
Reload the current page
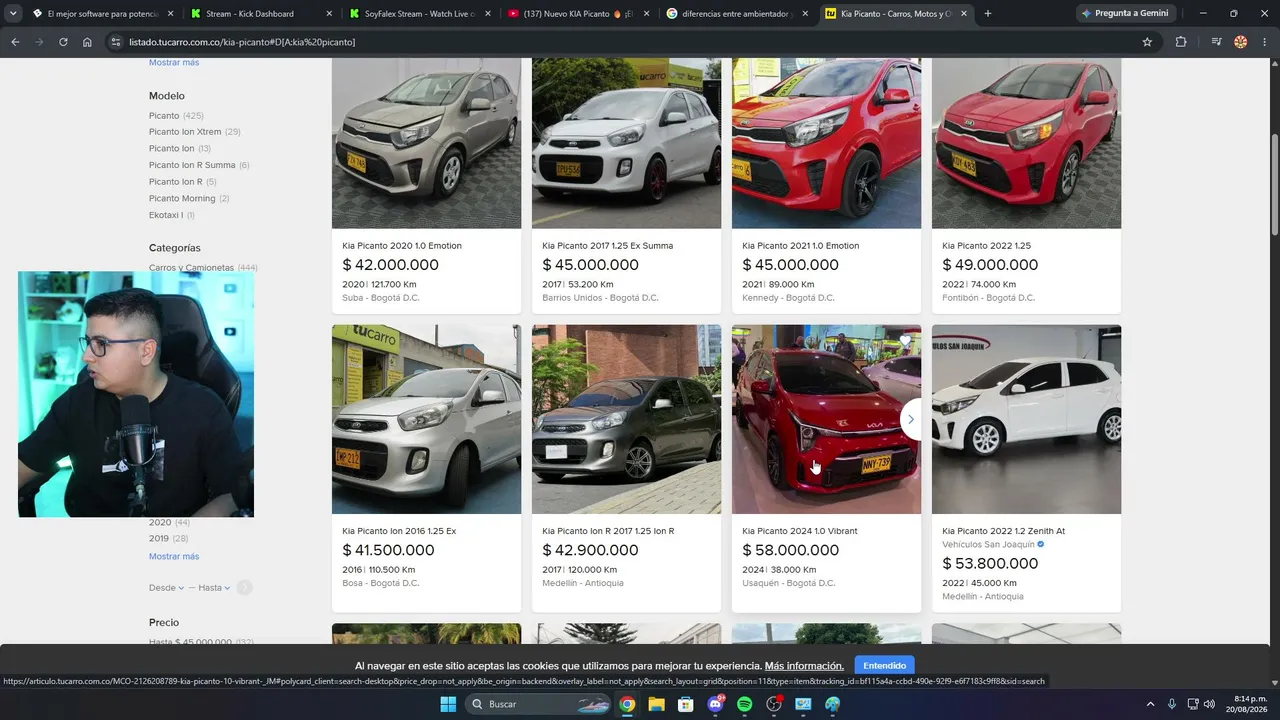coord(63,42)
